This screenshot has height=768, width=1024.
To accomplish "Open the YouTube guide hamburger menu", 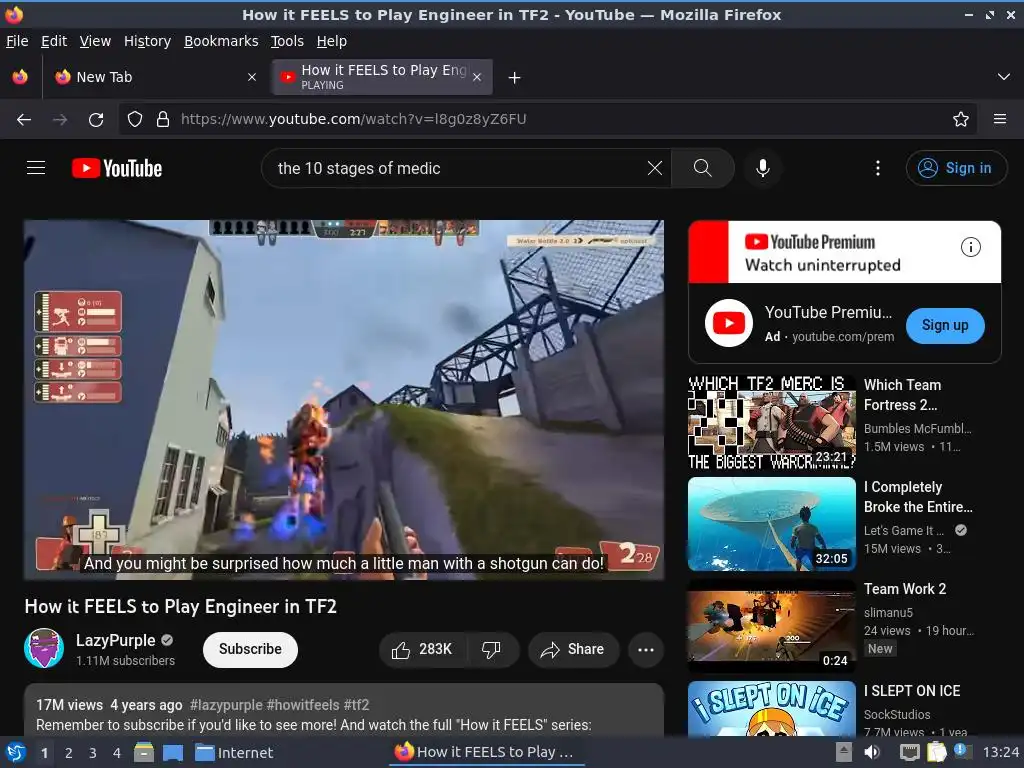I will point(36,168).
